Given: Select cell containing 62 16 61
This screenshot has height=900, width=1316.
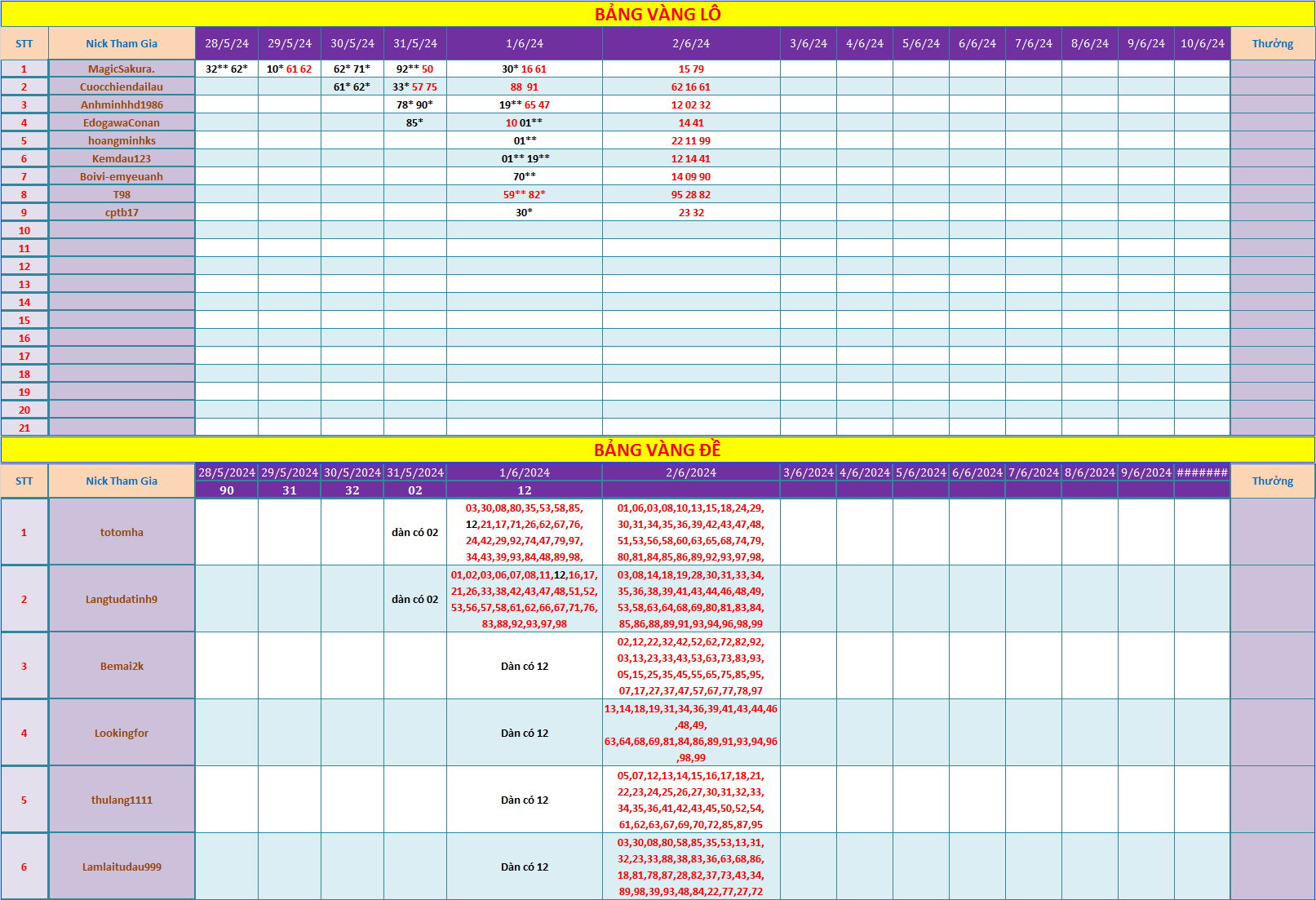Looking at the screenshot, I should click(x=691, y=86).
